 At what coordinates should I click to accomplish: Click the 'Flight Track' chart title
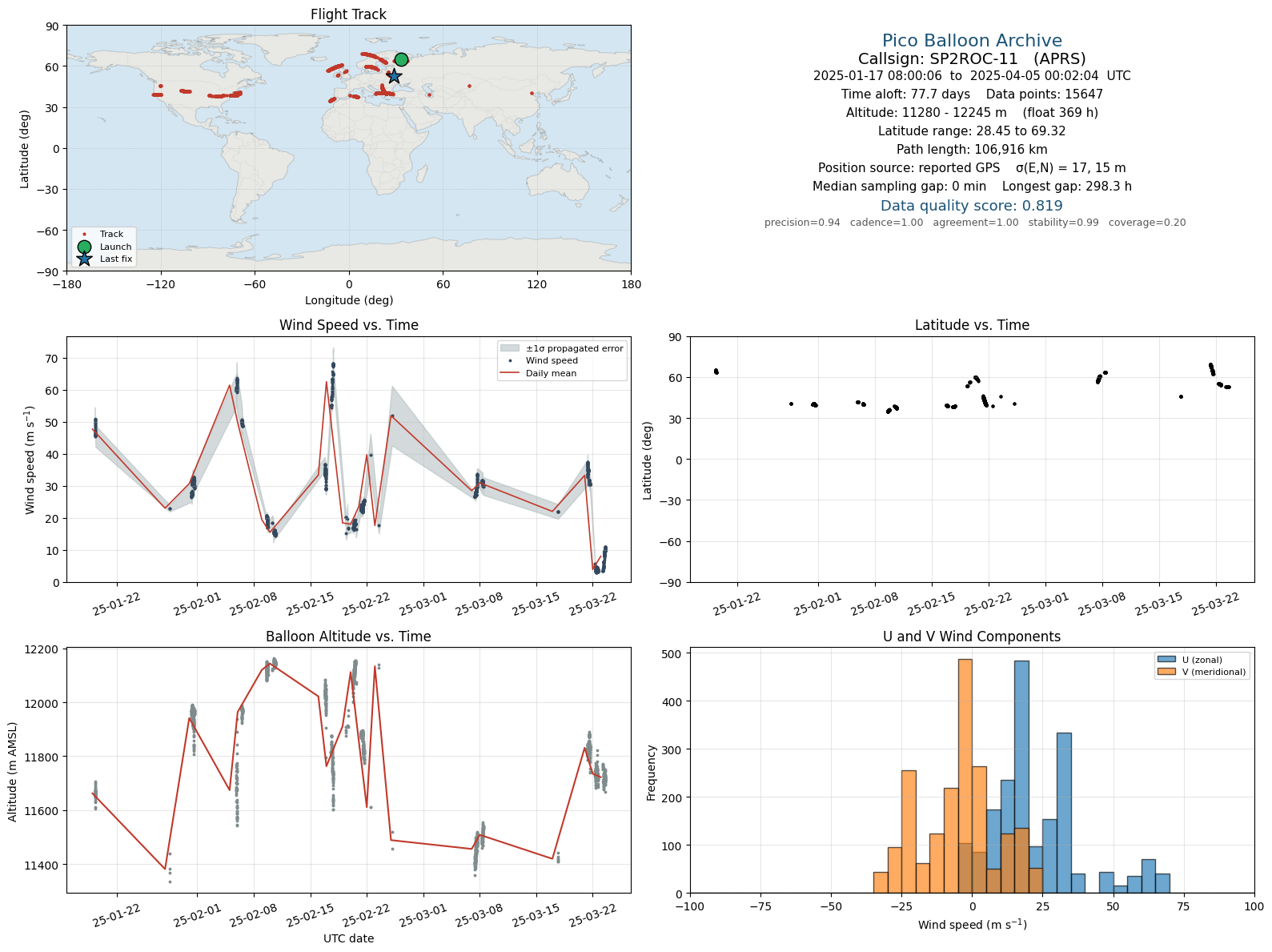tap(348, 14)
